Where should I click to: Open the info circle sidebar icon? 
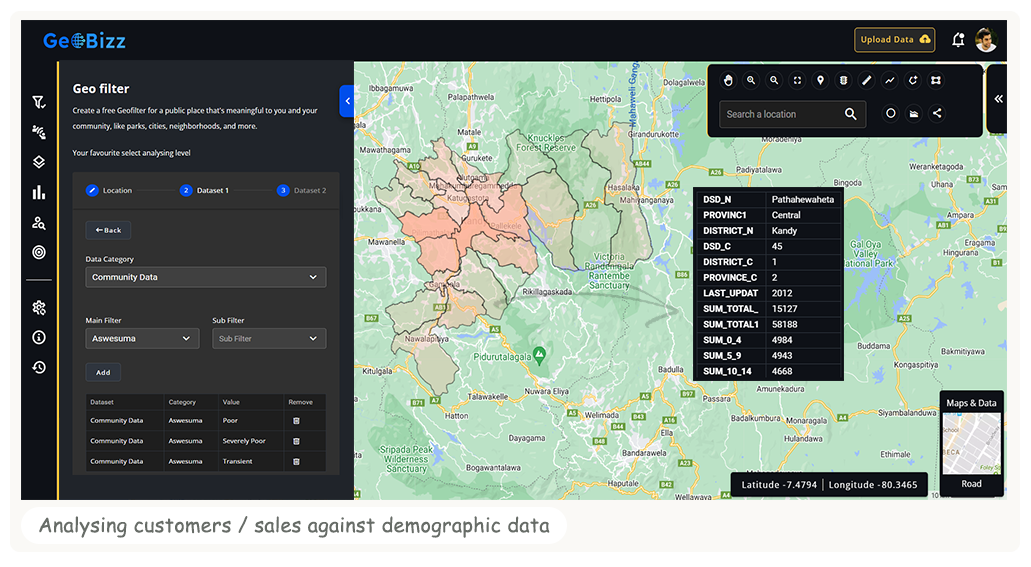tap(39, 337)
